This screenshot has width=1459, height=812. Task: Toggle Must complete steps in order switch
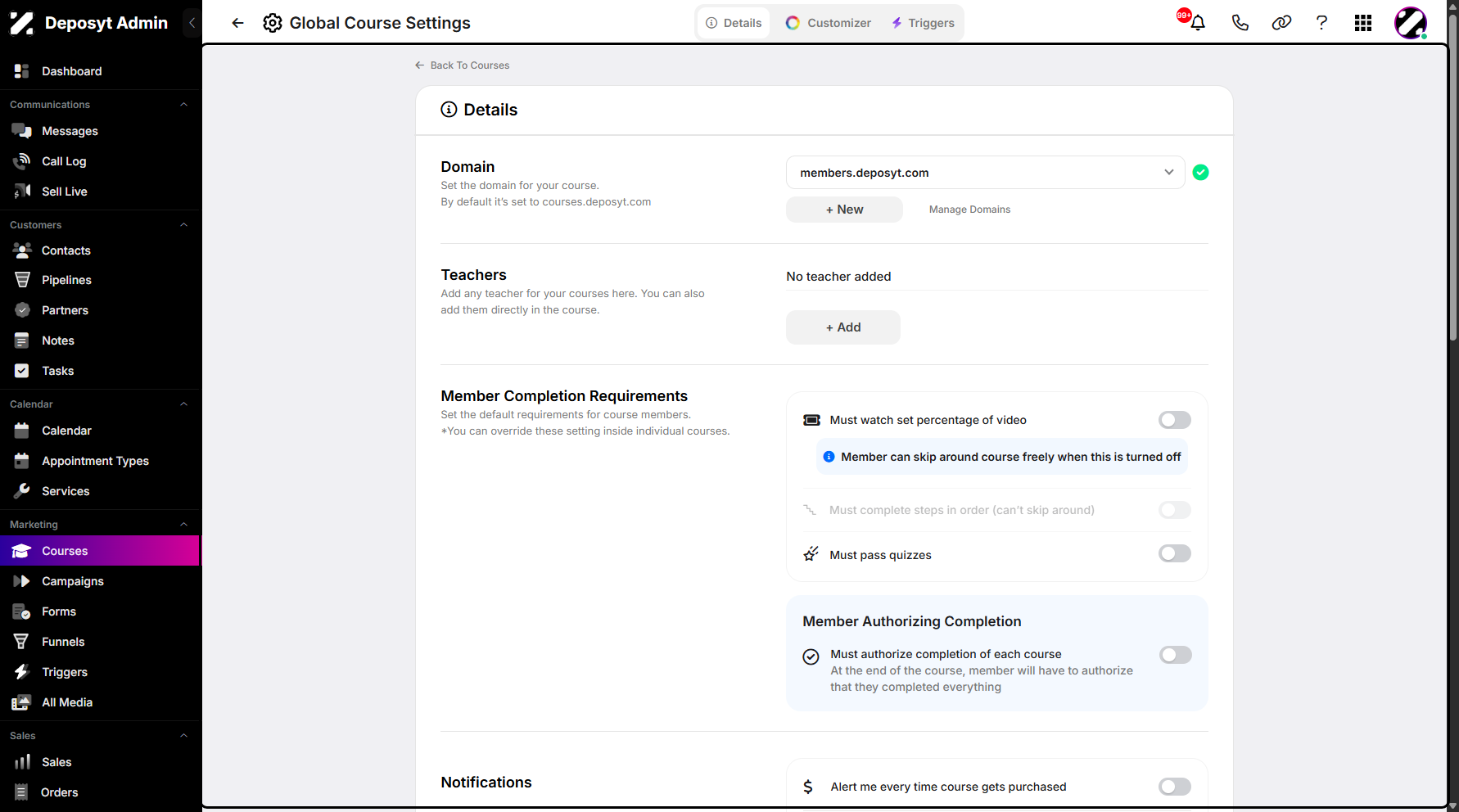1175,510
